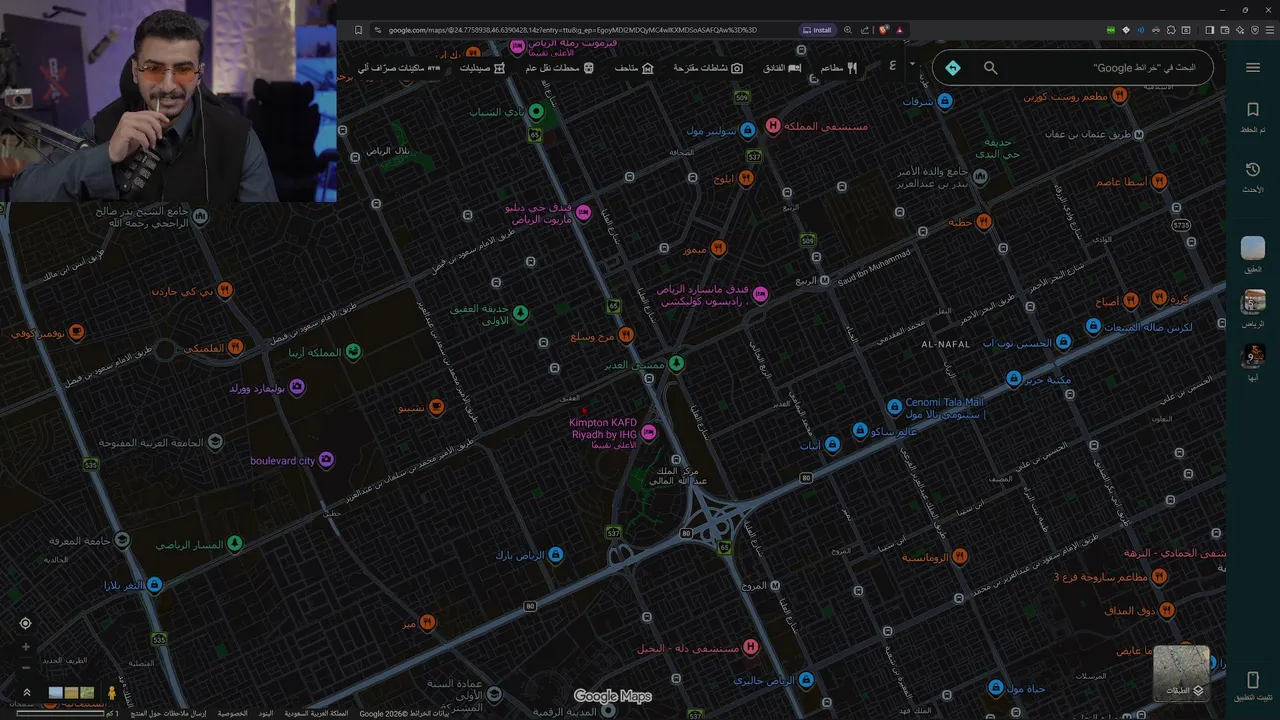Image resolution: width=1280 pixels, height=720 pixels.
Task: Select the terrain thumbnail next to Pegman
Action: click(x=88, y=692)
